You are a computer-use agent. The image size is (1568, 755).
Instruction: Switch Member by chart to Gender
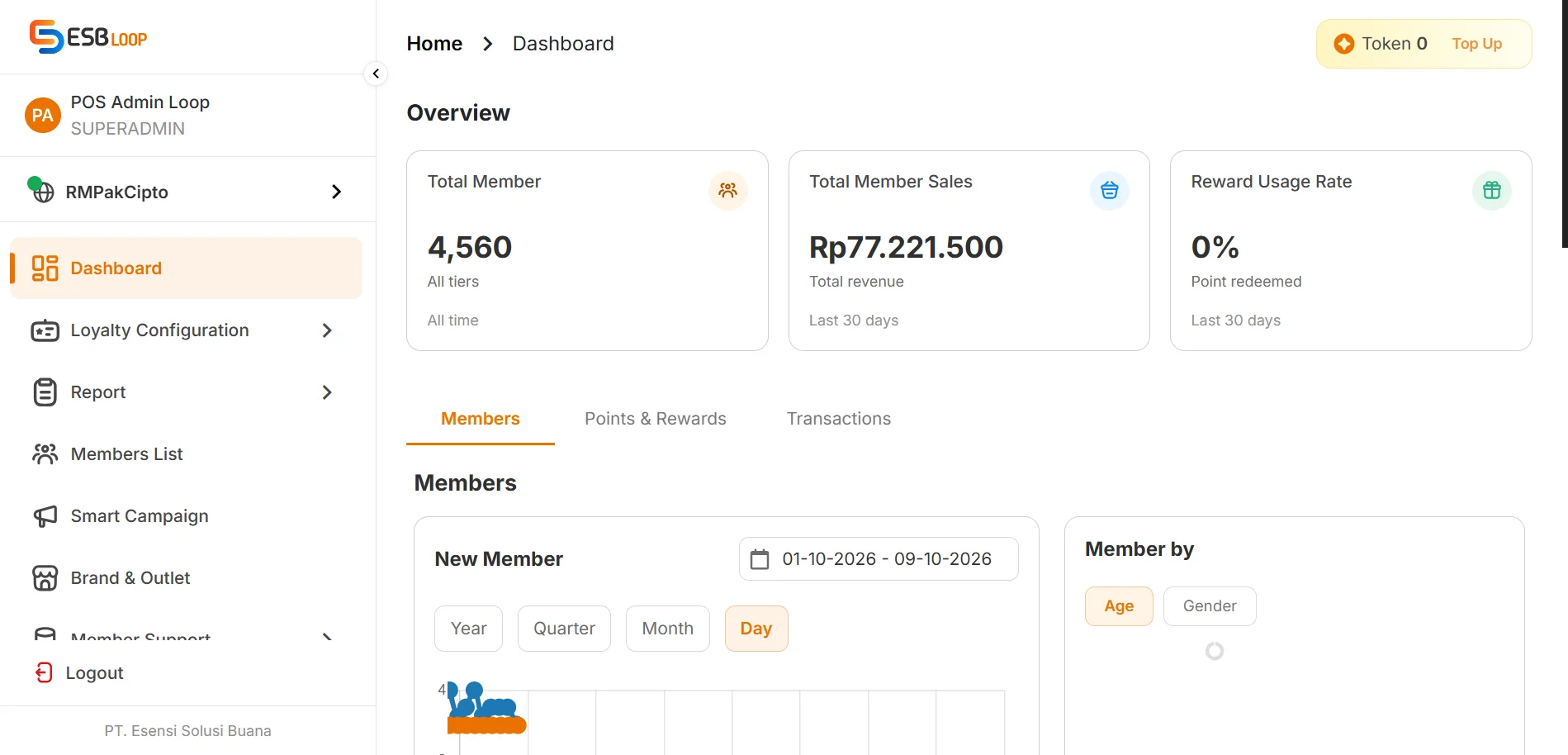click(x=1210, y=606)
